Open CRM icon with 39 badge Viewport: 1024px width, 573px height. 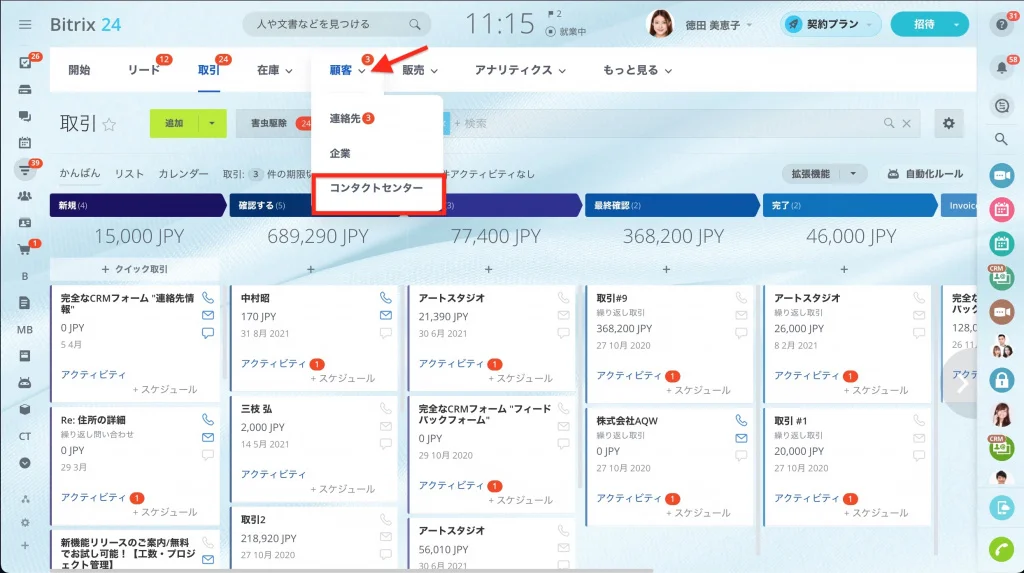tap(25, 170)
